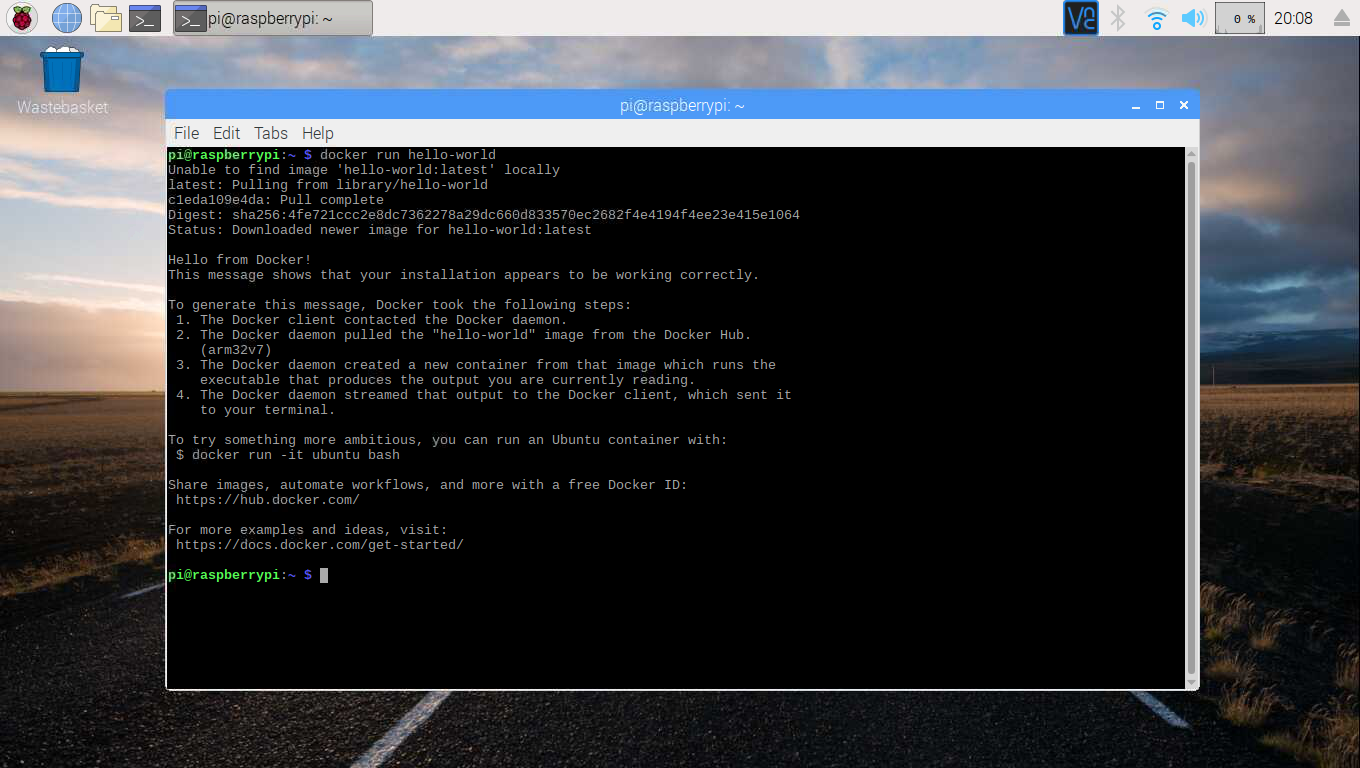Open the File menu in terminal

point(186,133)
